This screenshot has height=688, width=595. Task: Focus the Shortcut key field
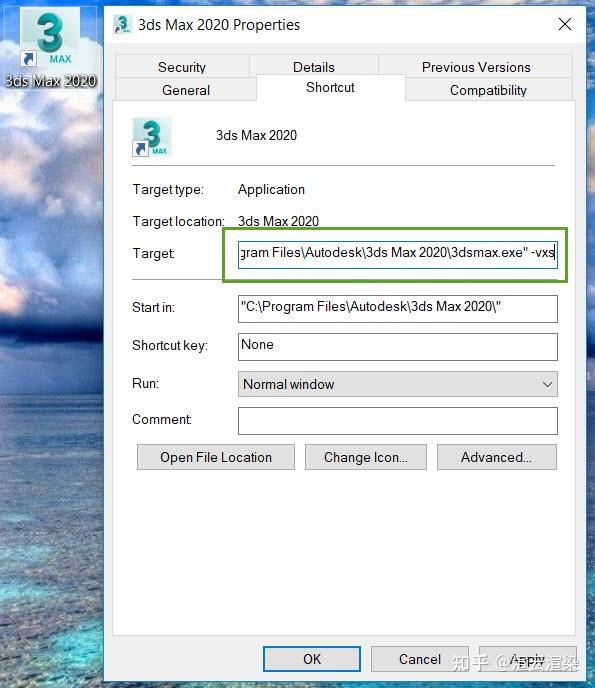[398, 347]
